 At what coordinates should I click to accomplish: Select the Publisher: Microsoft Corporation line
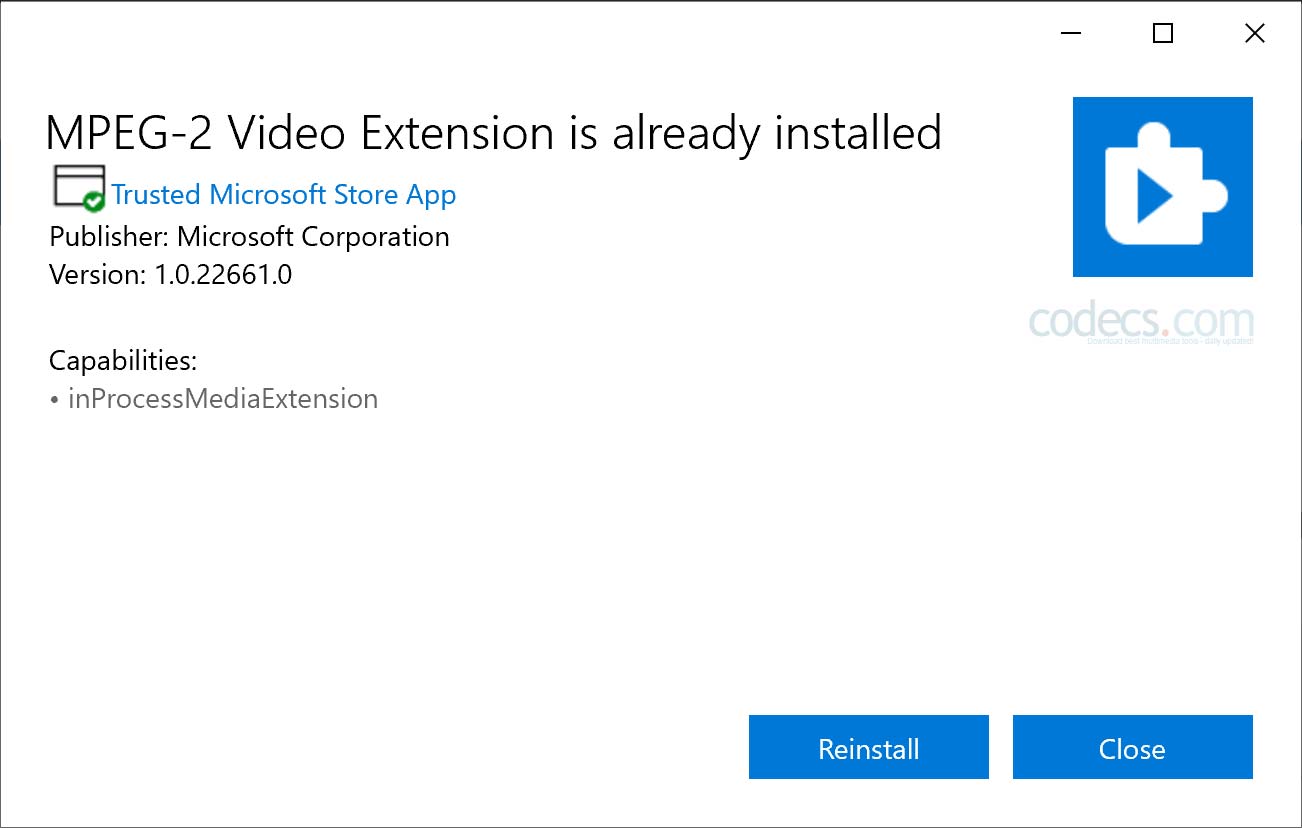[x=249, y=237]
